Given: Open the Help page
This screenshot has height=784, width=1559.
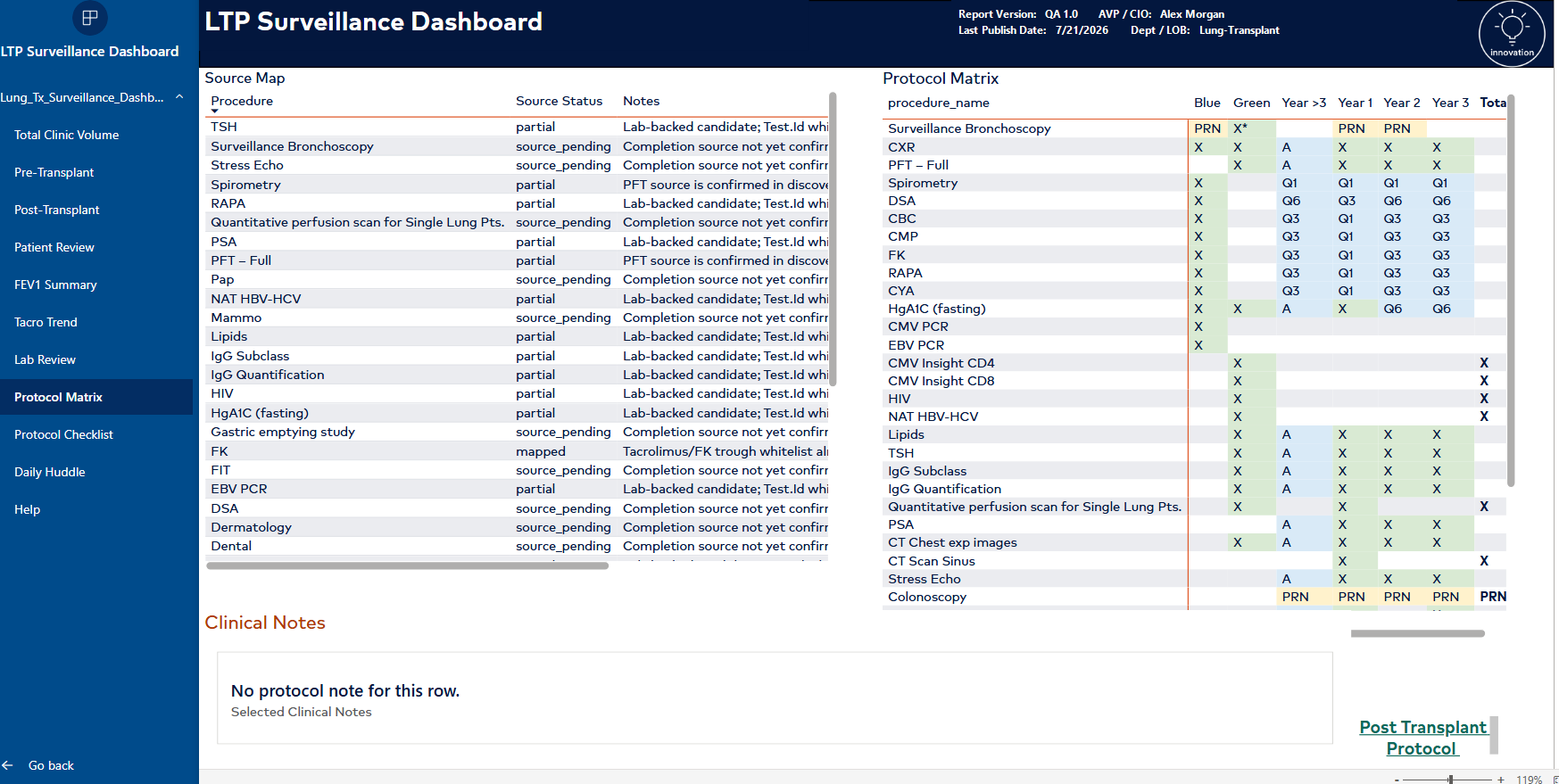Looking at the screenshot, I should [96, 509].
